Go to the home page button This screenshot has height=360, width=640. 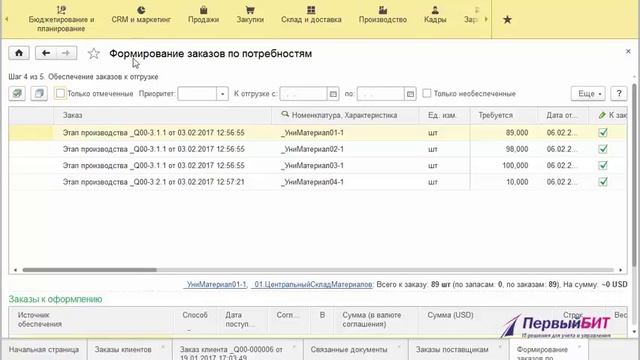coord(19,53)
